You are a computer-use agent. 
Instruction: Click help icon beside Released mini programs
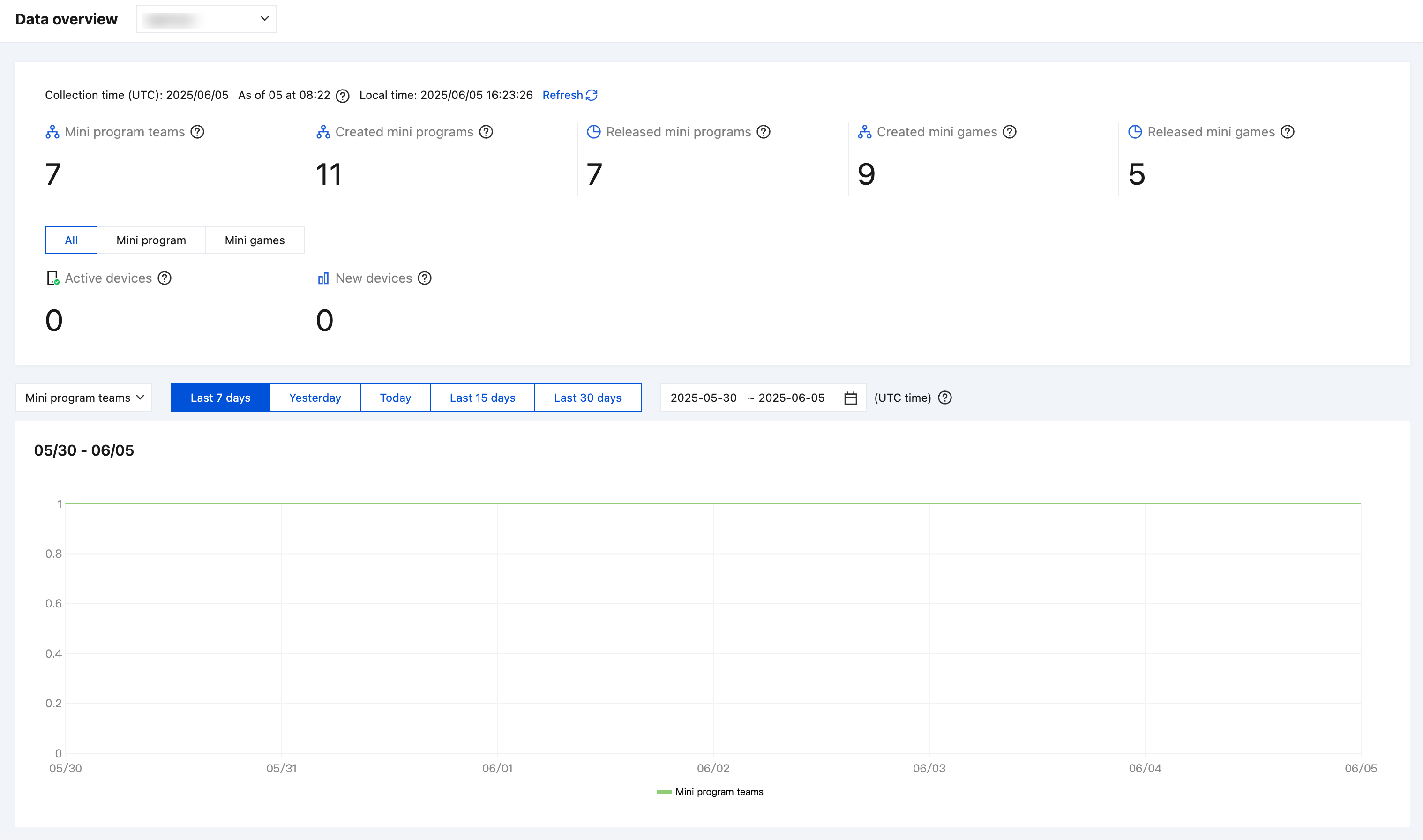pos(763,132)
